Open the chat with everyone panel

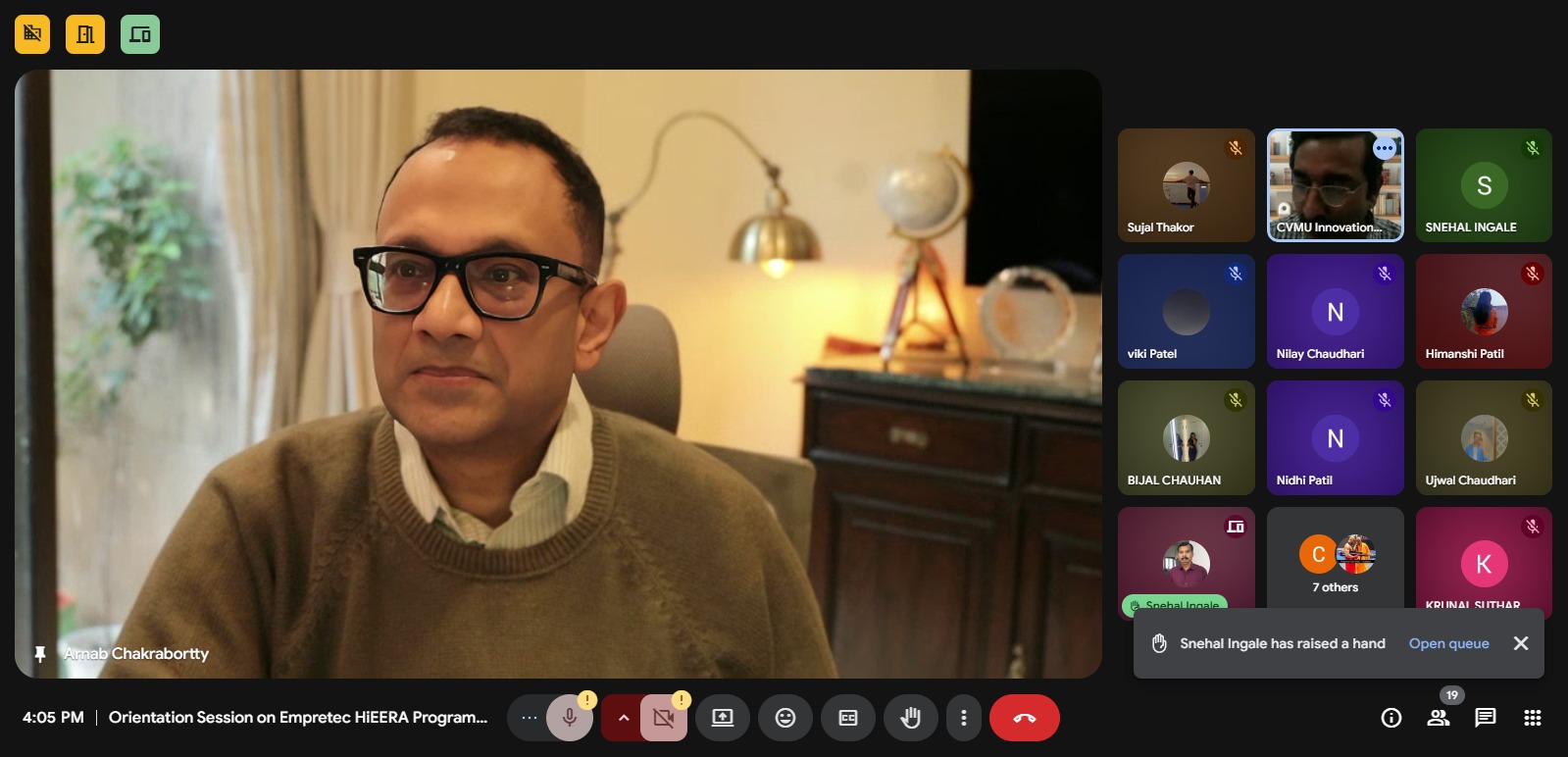(1486, 718)
